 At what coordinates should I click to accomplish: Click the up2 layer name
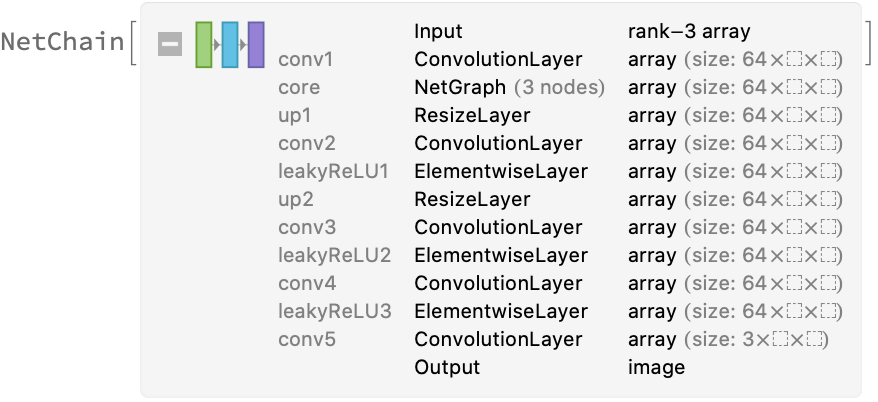coord(297,199)
